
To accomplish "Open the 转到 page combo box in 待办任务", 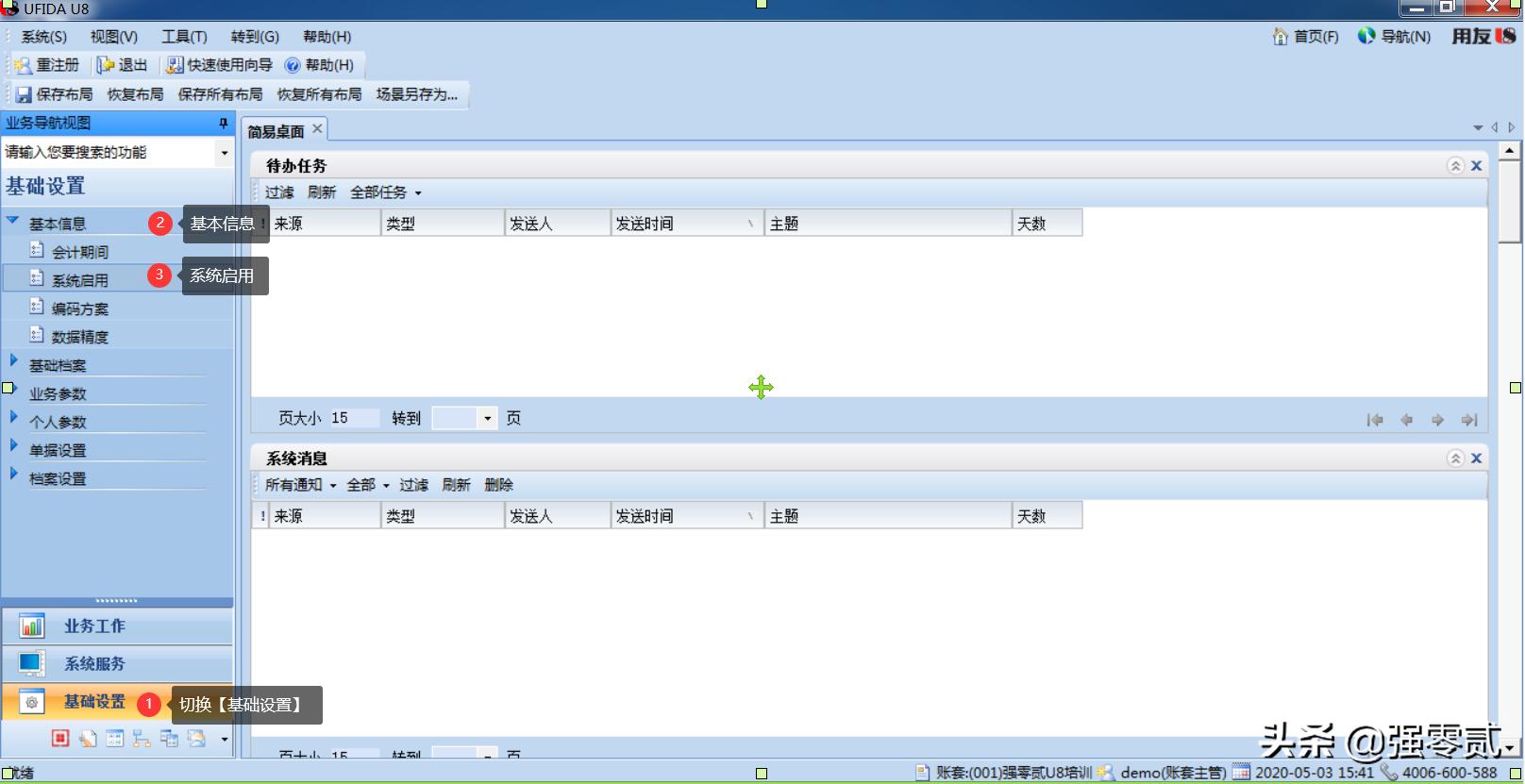I will pyautogui.click(x=463, y=418).
